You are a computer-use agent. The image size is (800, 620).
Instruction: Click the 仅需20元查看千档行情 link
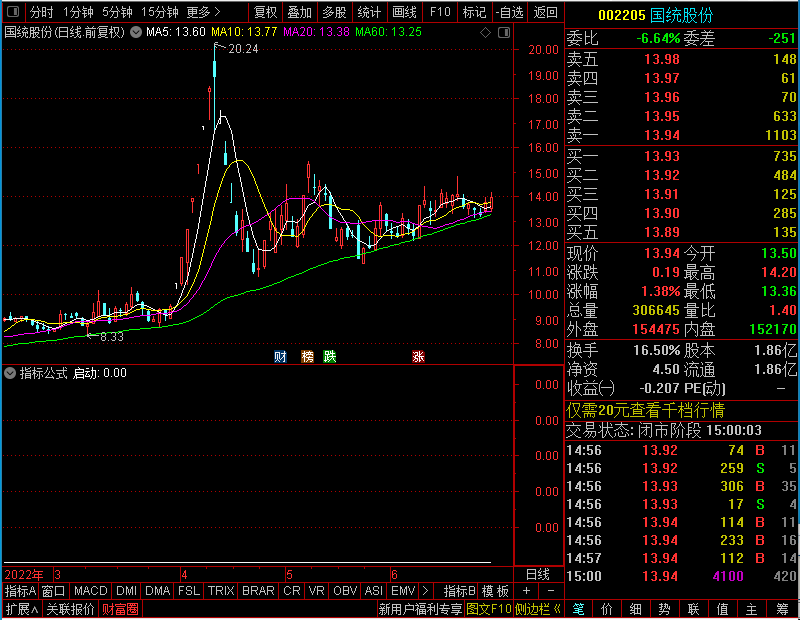pyautogui.click(x=645, y=410)
